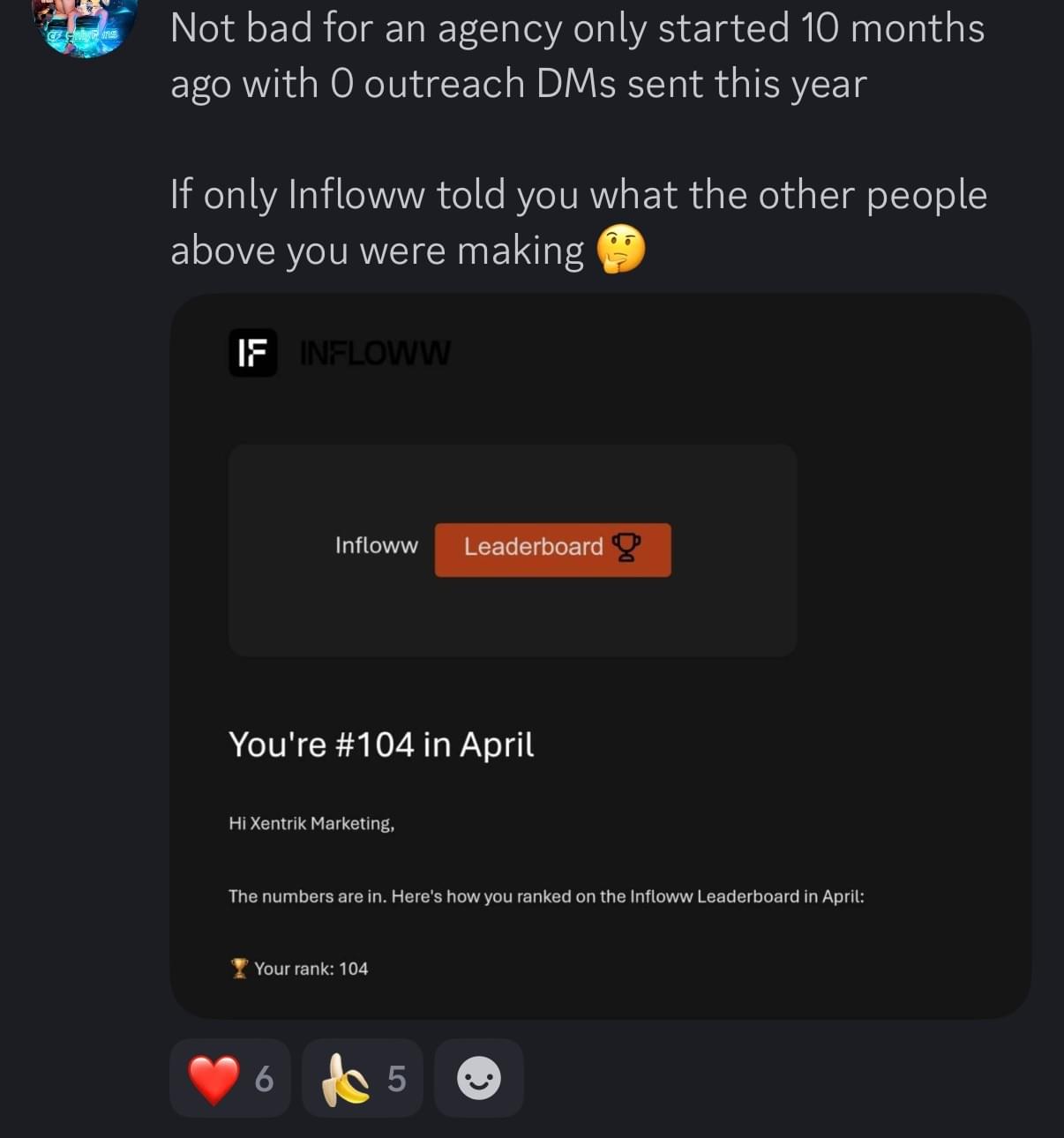This screenshot has width=1064, height=1138.
Task: Click the poster's profile avatar
Action: click(86, 26)
